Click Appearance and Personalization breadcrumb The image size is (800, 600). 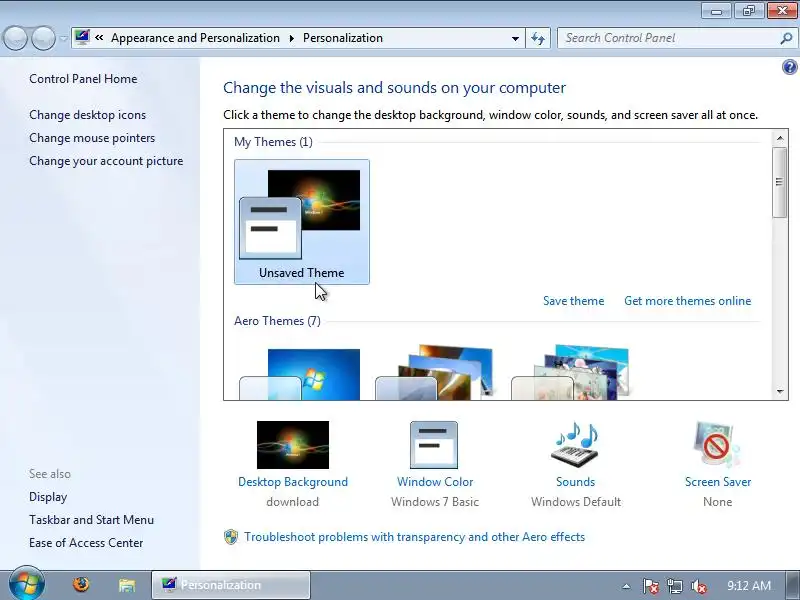point(195,38)
